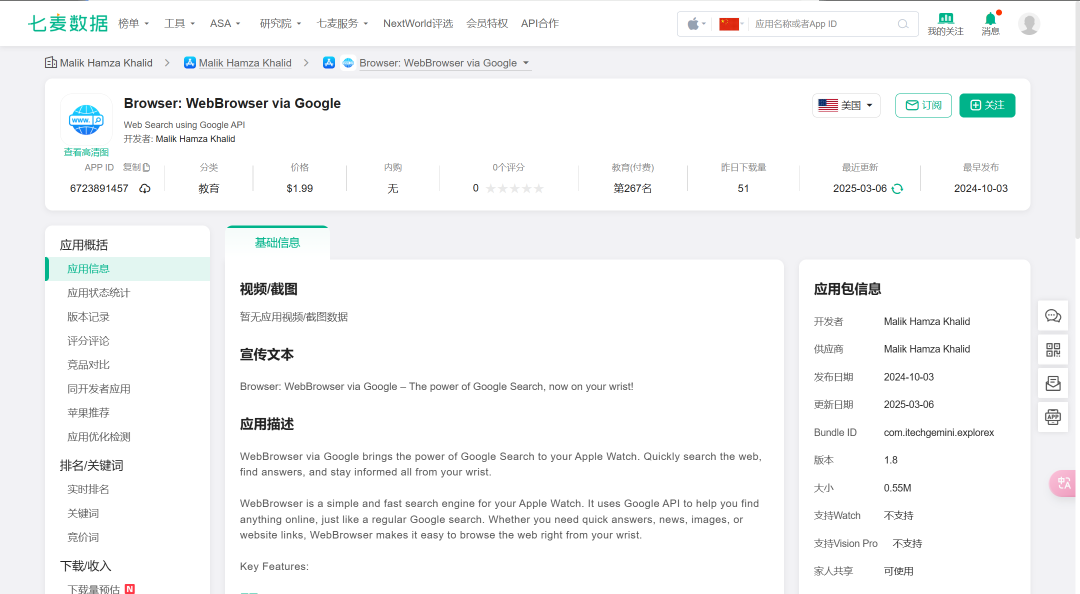This screenshot has width=1080, height=594.
Task: Click the floating feedback inbox icon
Action: (1053, 383)
